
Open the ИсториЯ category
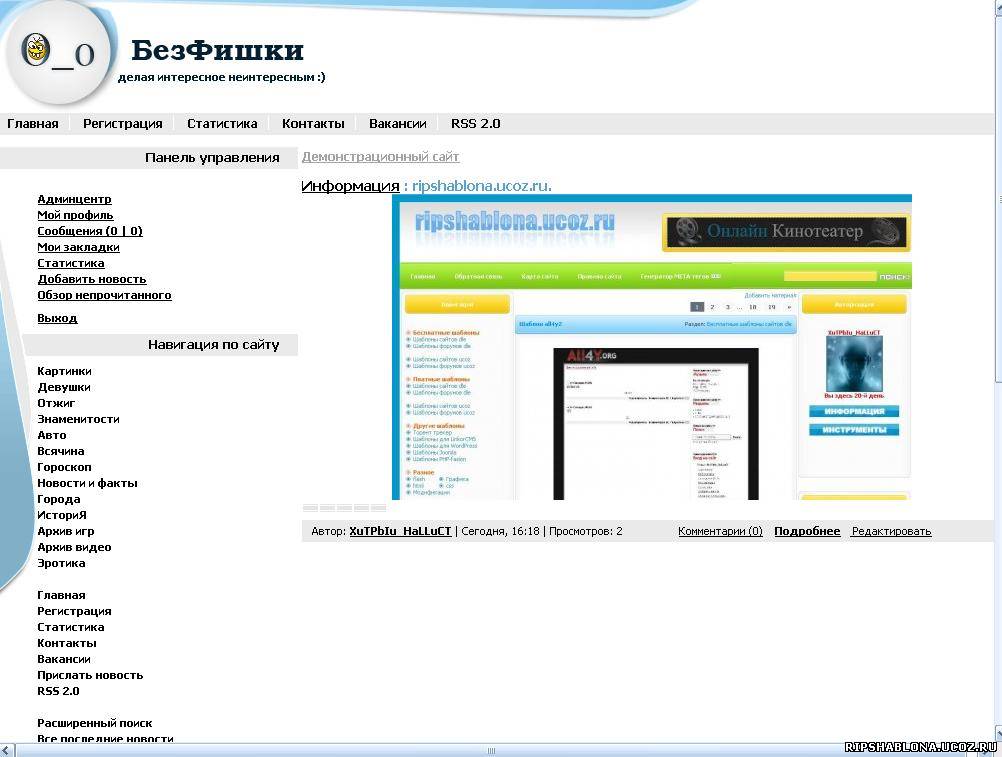(x=61, y=515)
